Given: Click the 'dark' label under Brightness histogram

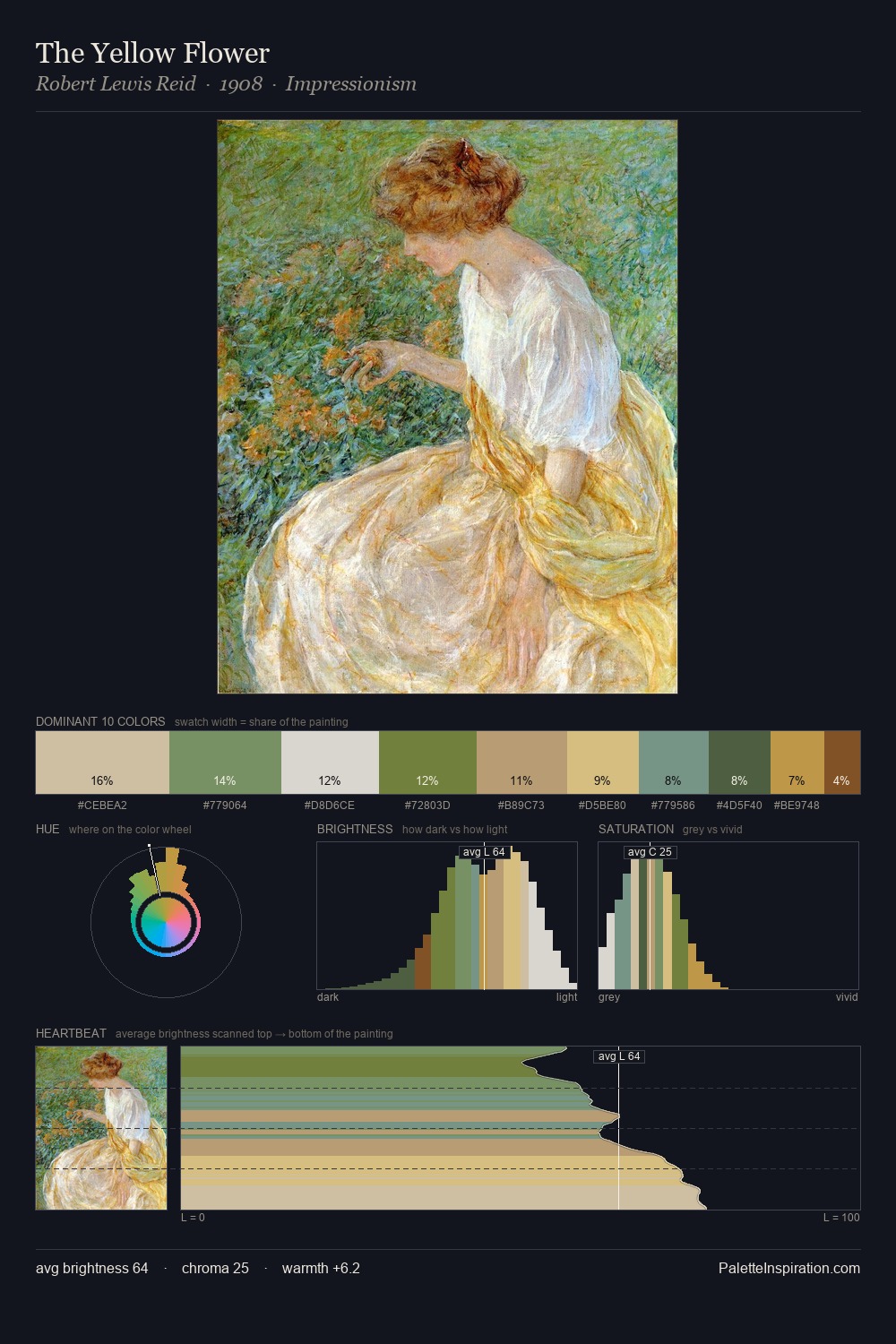Looking at the screenshot, I should click(328, 997).
